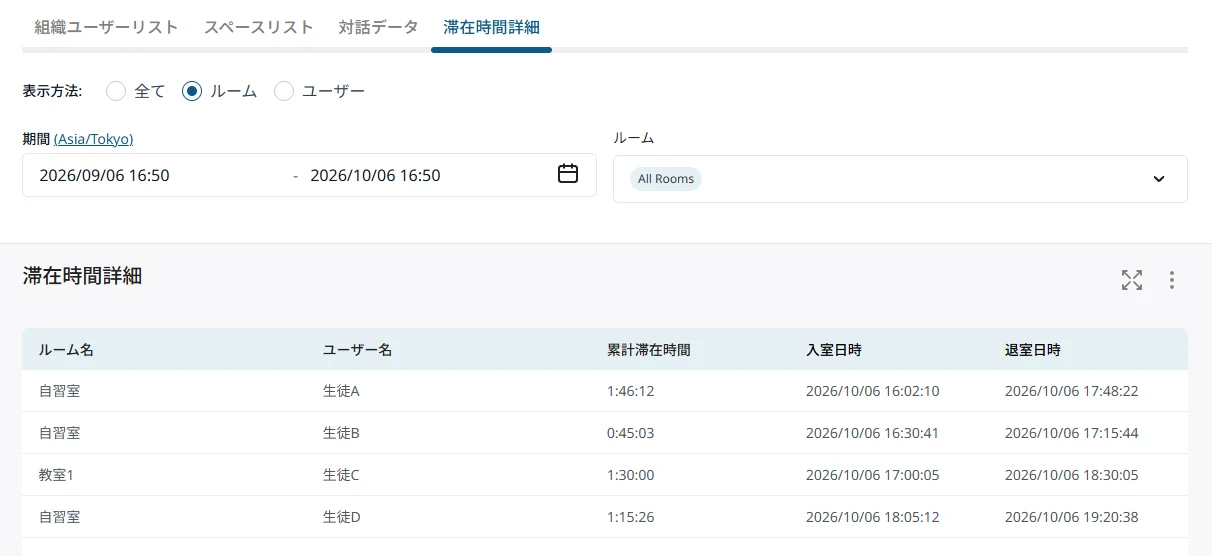Edit the start date 2026/09/06 16:50

click(104, 175)
